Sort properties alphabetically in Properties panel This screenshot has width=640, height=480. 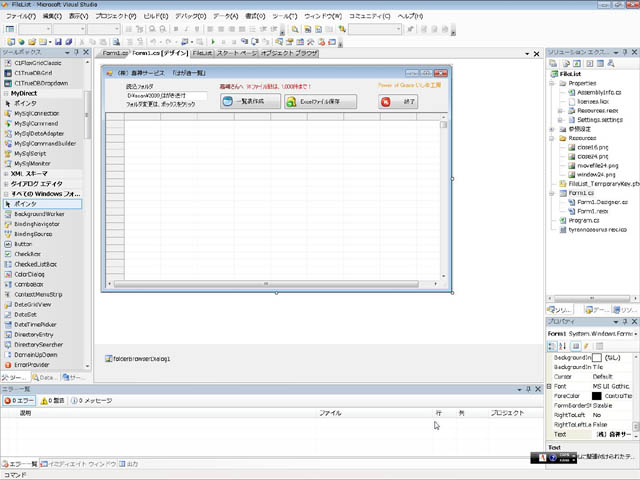[x=562, y=346]
